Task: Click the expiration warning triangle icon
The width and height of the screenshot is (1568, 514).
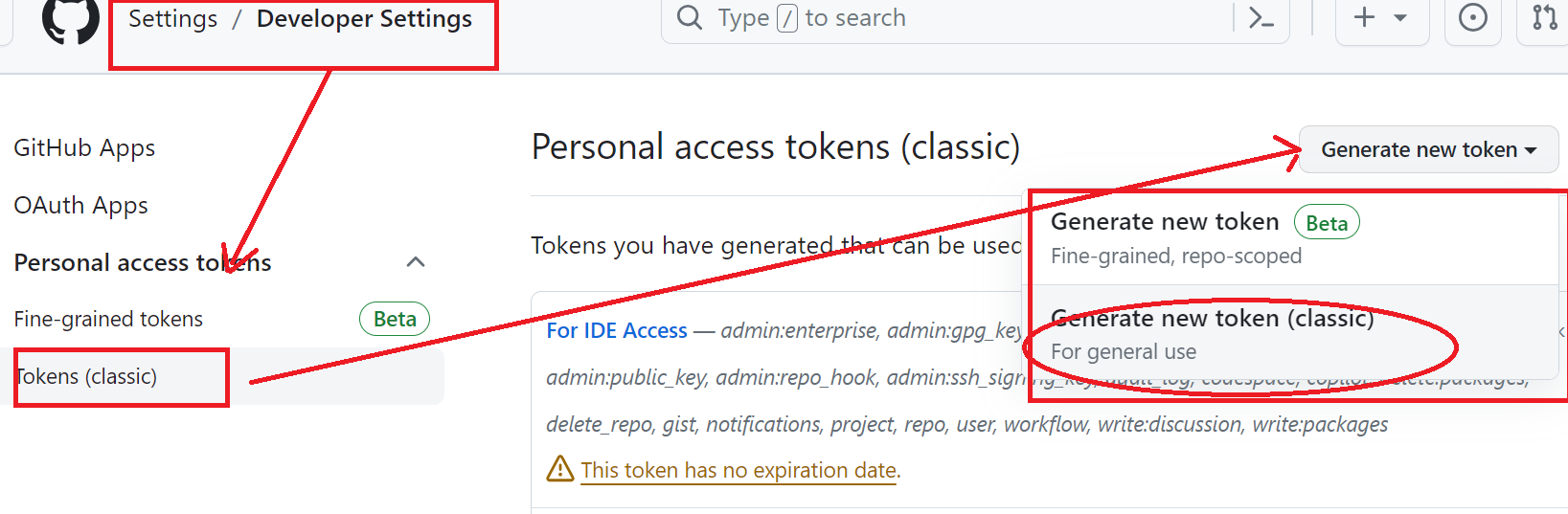Action: click(559, 469)
